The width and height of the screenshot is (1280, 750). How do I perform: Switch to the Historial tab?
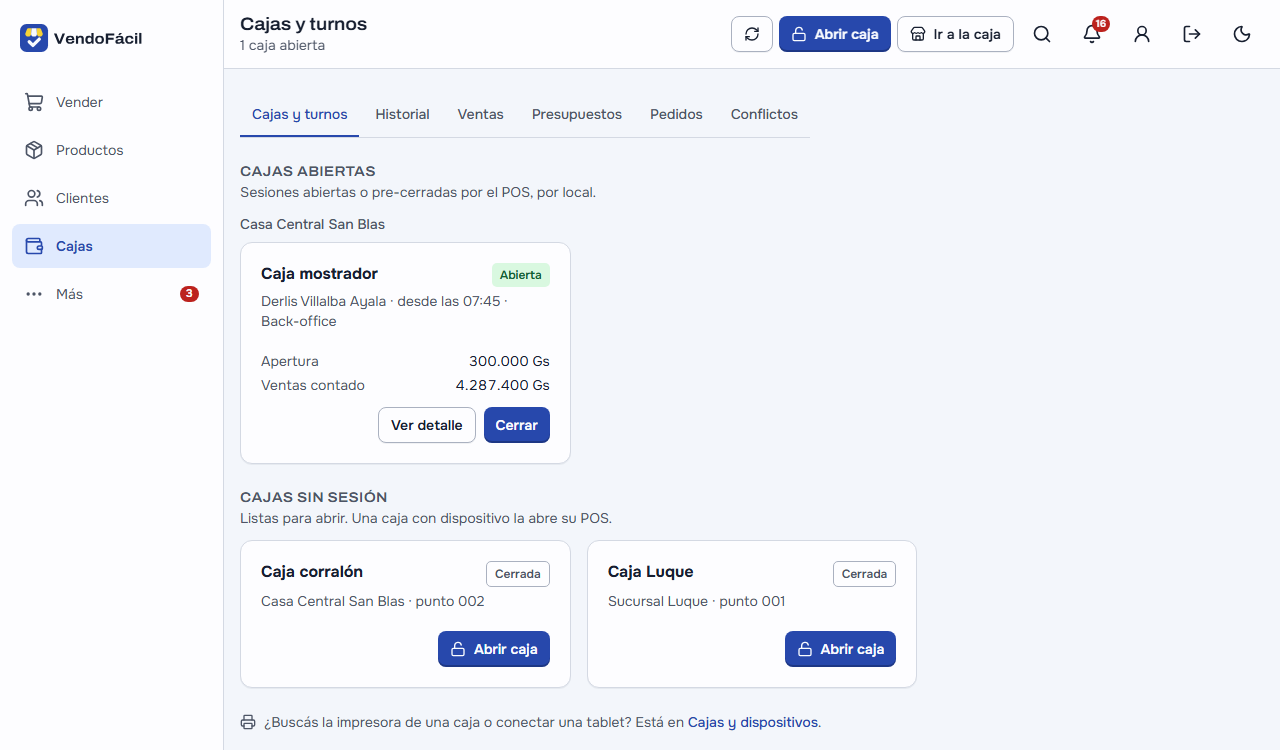(402, 114)
